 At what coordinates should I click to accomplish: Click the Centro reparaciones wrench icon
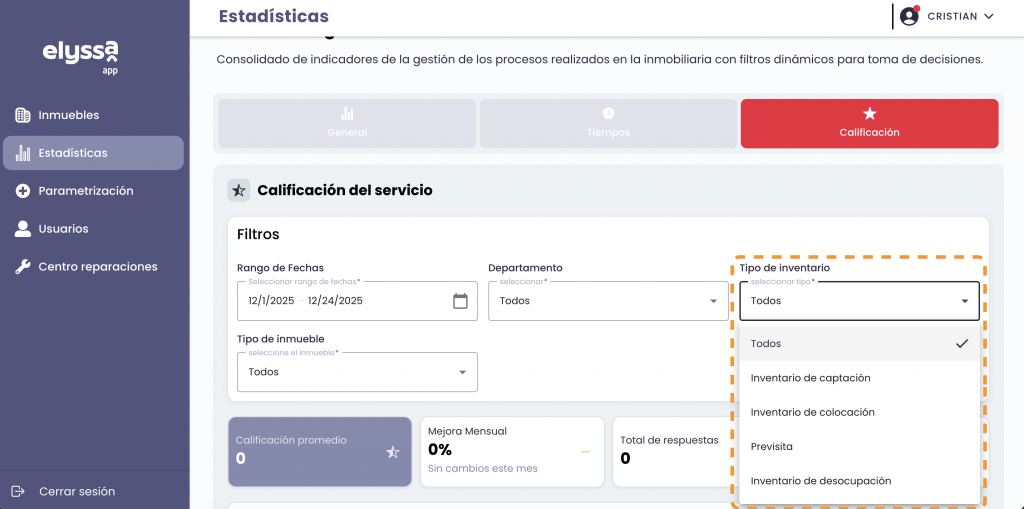coord(22,267)
